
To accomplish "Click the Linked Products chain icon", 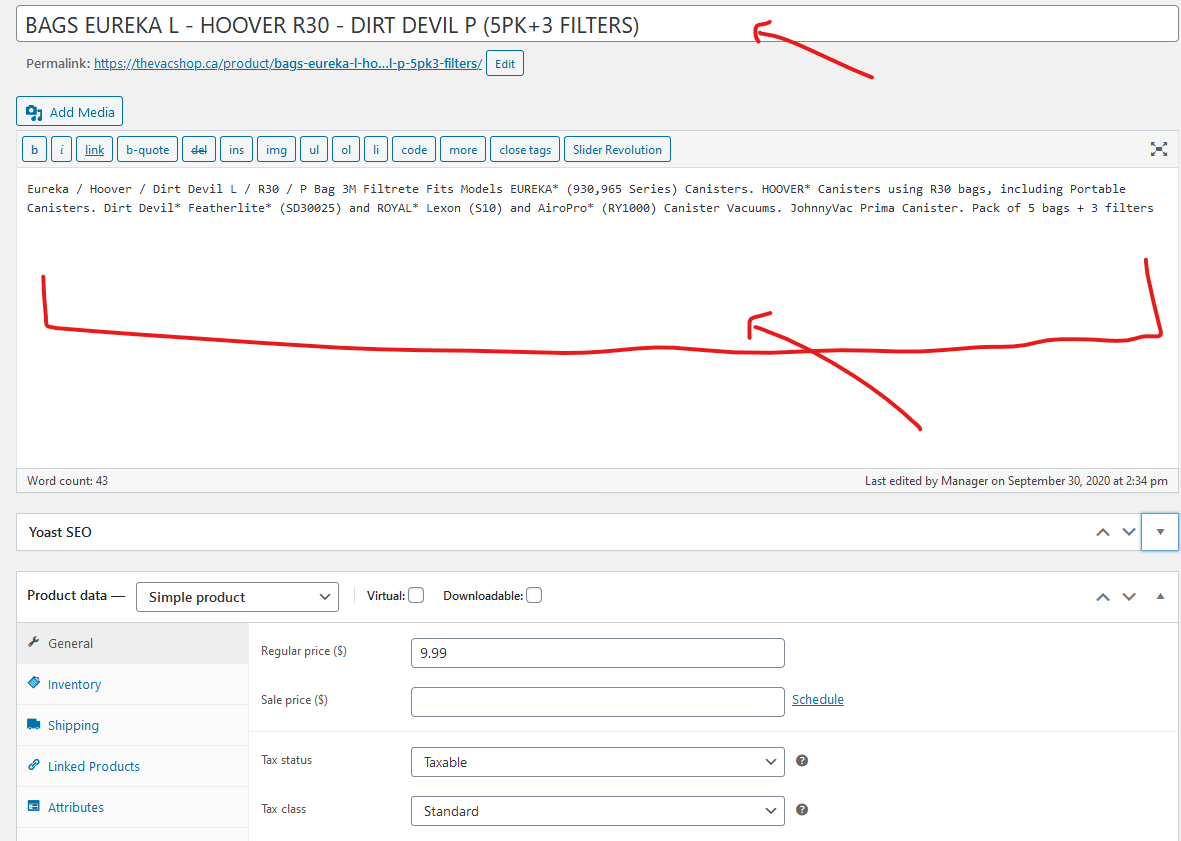I will click(34, 765).
